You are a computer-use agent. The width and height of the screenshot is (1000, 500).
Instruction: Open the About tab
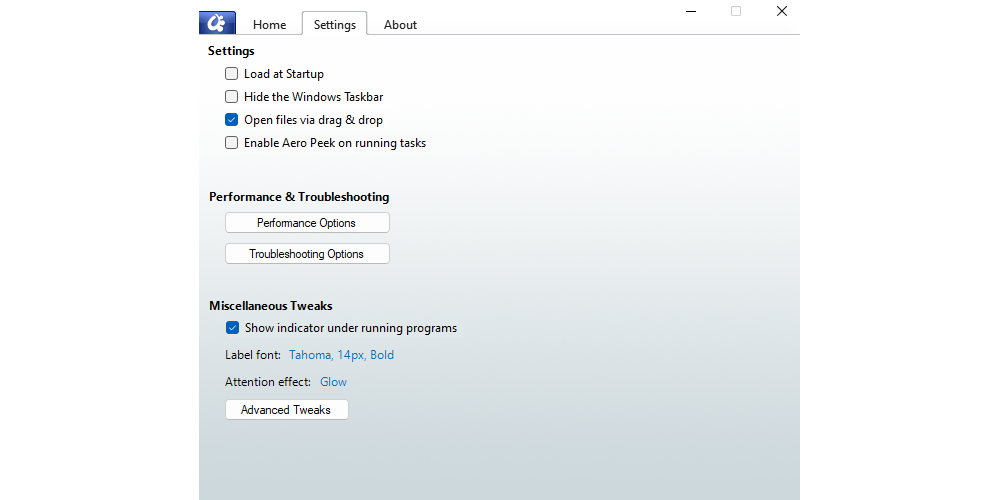click(x=401, y=25)
